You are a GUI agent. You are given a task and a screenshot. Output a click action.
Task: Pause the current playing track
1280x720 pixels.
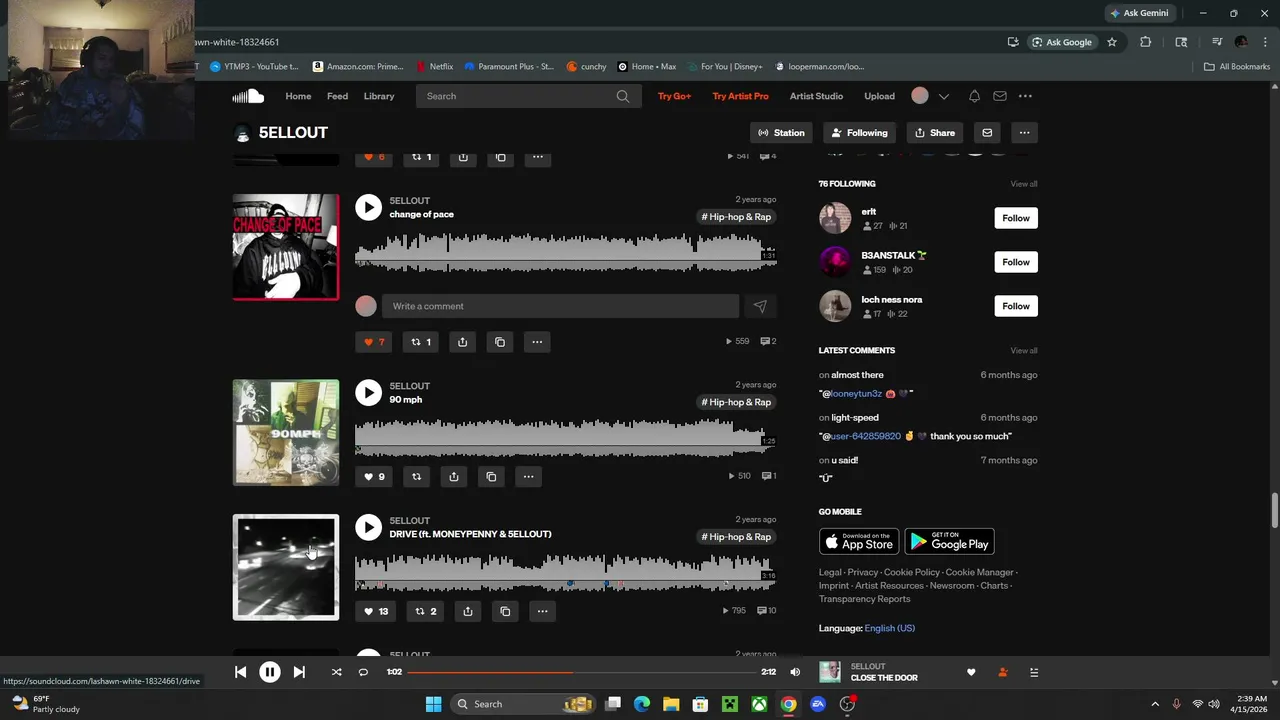pyautogui.click(x=270, y=672)
